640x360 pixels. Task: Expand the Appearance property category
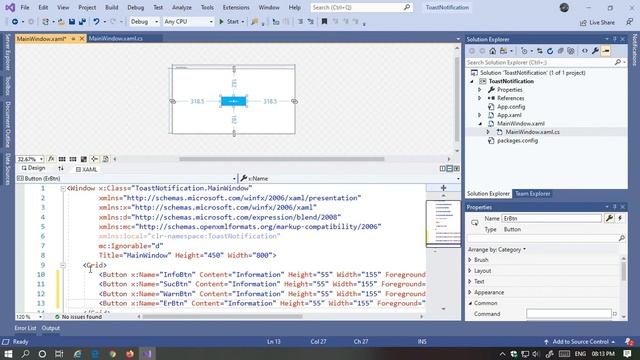[470, 292]
